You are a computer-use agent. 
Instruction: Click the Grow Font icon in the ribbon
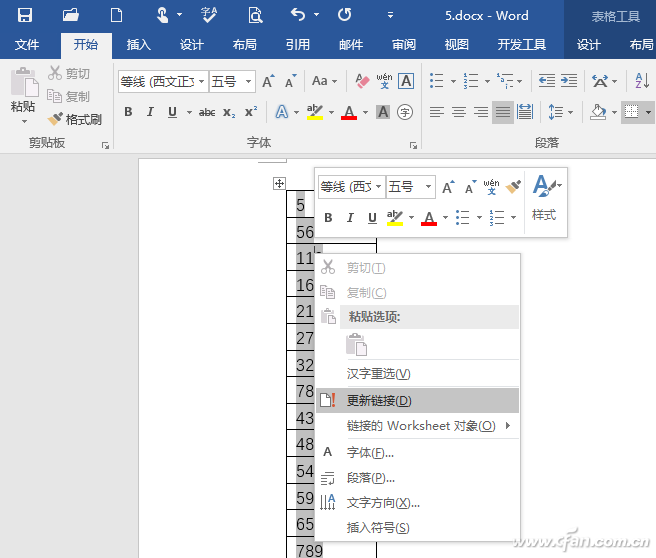tap(268, 81)
